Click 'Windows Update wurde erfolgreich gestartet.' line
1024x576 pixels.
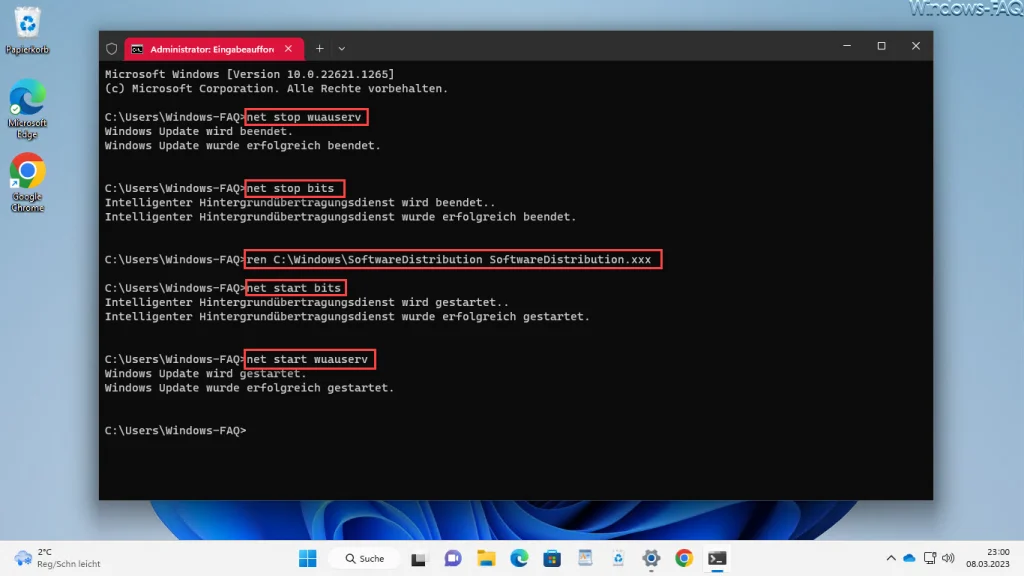coord(249,388)
